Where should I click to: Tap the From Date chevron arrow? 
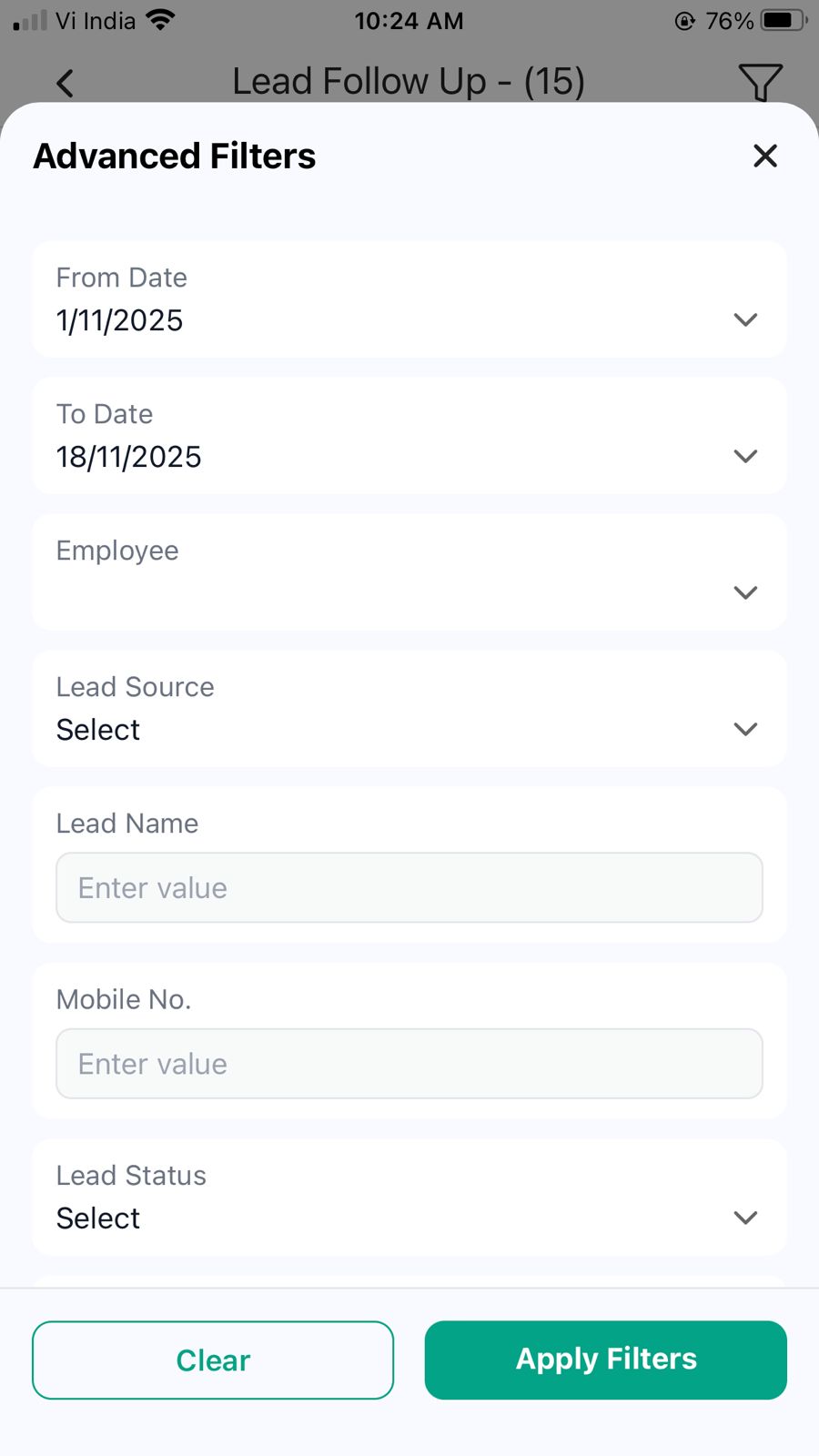click(x=745, y=320)
